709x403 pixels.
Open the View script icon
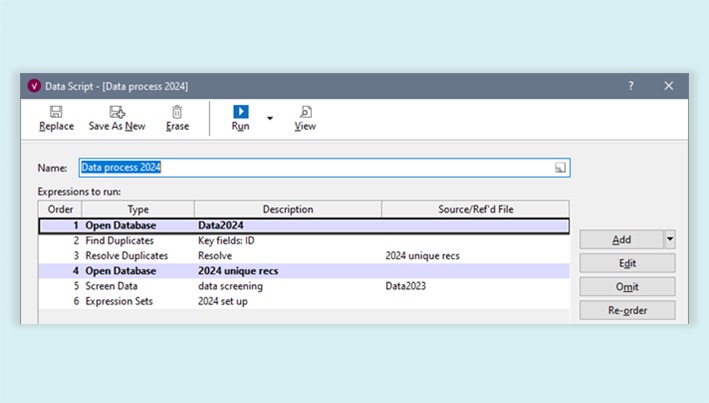(305, 112)
